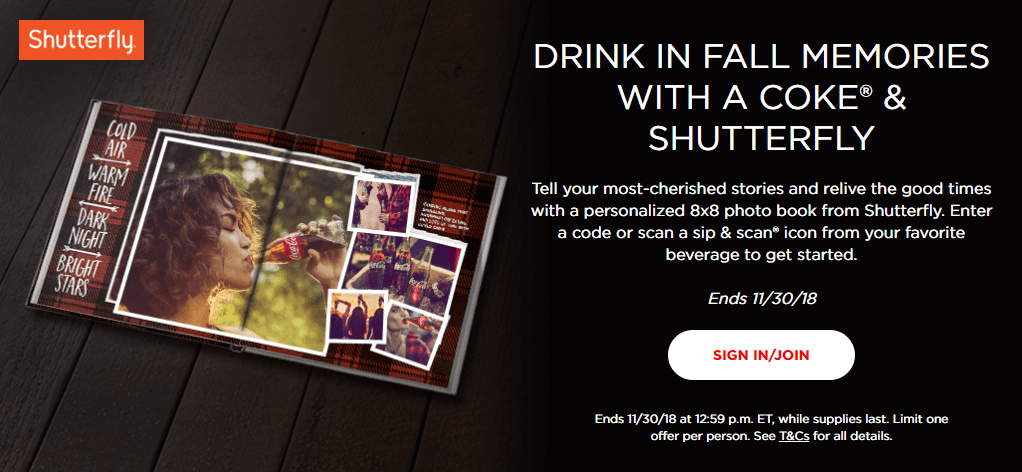This screenshot has width=1022, height=472.
Task: Open the T&Cs link
Action: click(x=794, y=436)
